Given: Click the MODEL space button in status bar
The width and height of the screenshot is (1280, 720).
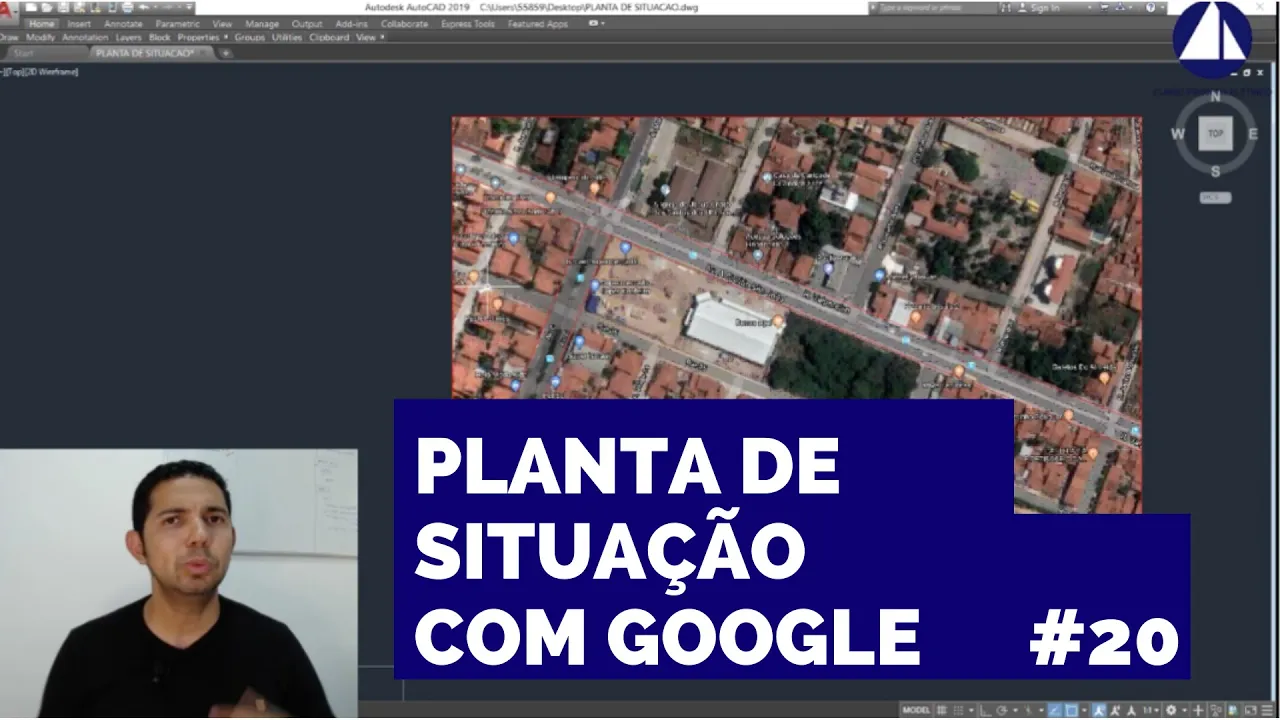Looking at the screenshot, I should click(916, 710).
